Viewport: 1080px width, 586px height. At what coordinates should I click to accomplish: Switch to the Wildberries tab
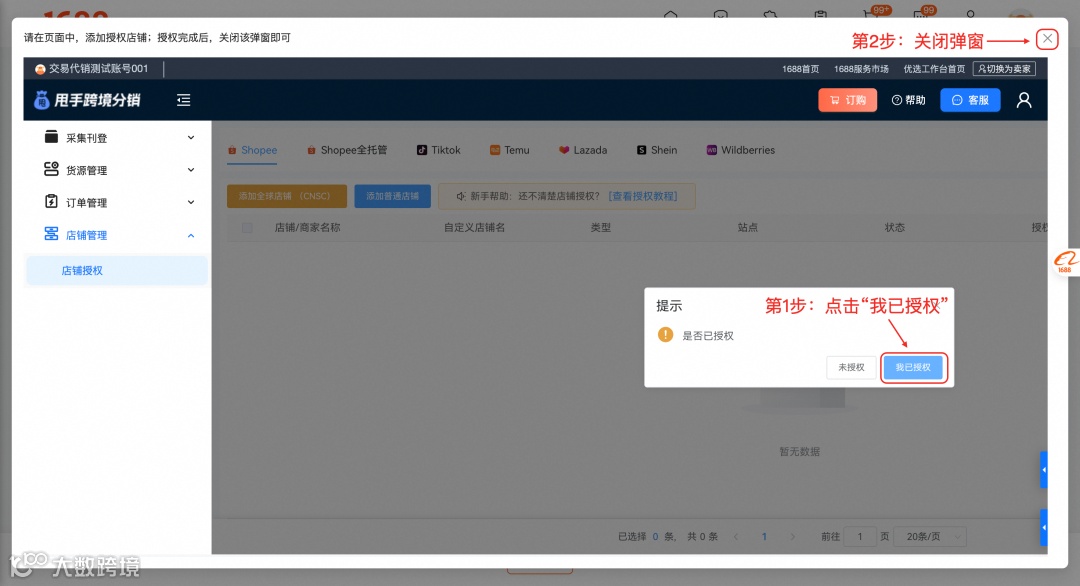[740, 150]
